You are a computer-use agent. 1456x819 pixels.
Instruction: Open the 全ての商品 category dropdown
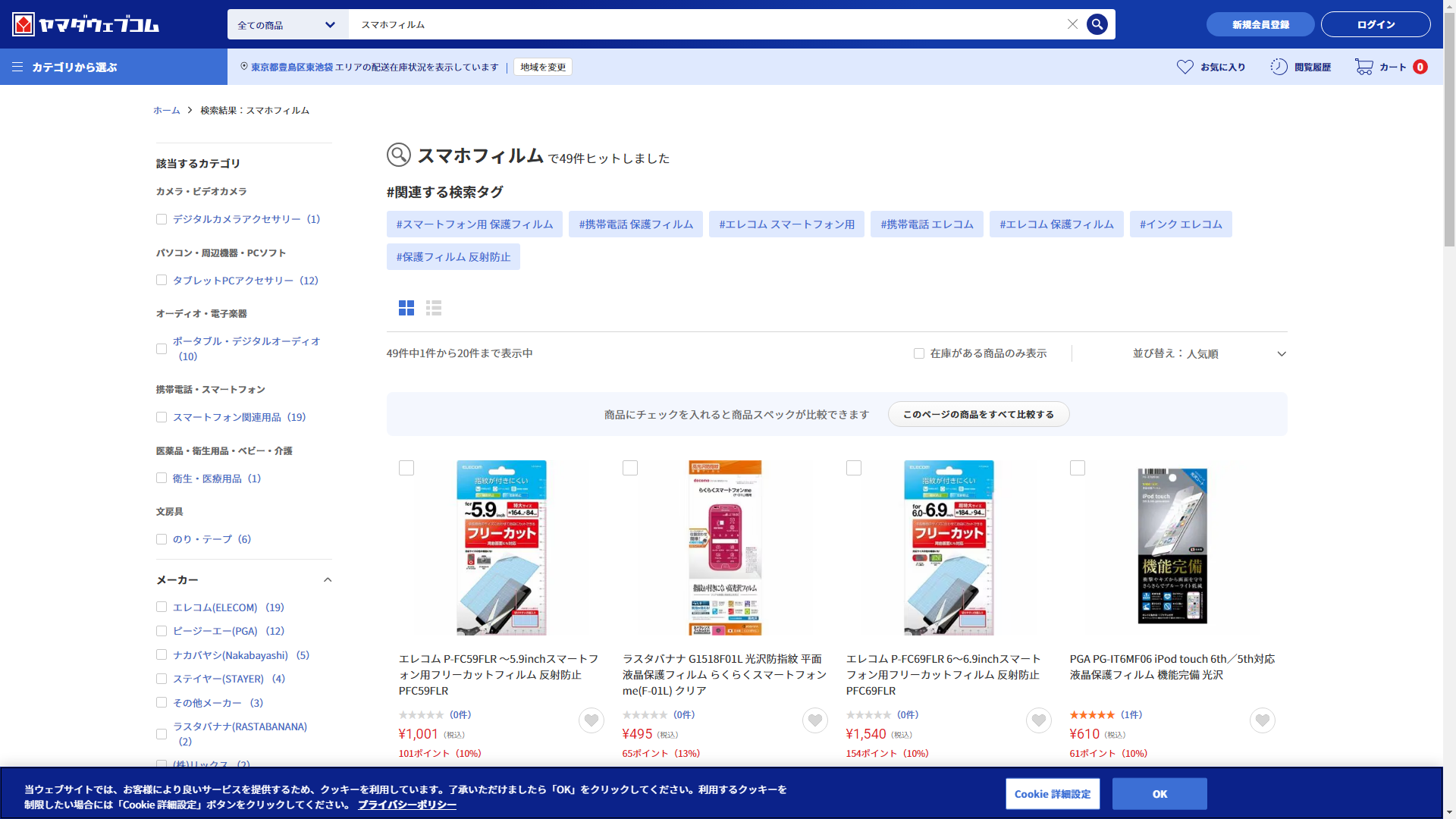click(287, 25)
